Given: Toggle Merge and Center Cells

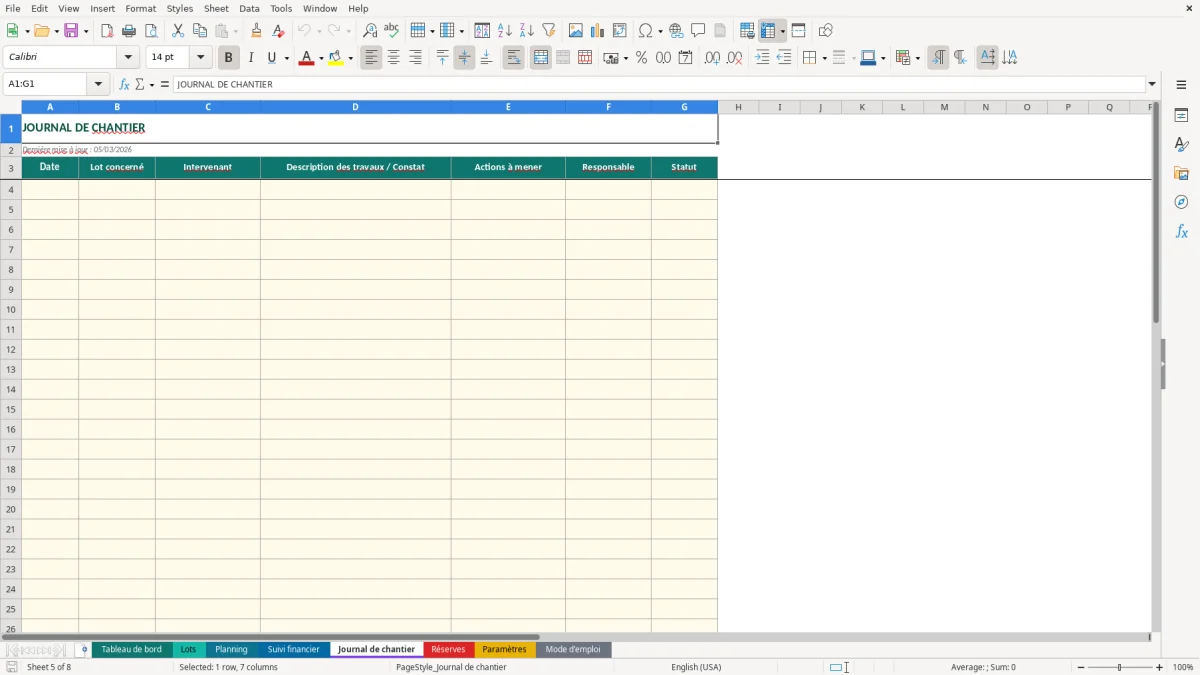Looking at the screenshot, I should (541, 58).
